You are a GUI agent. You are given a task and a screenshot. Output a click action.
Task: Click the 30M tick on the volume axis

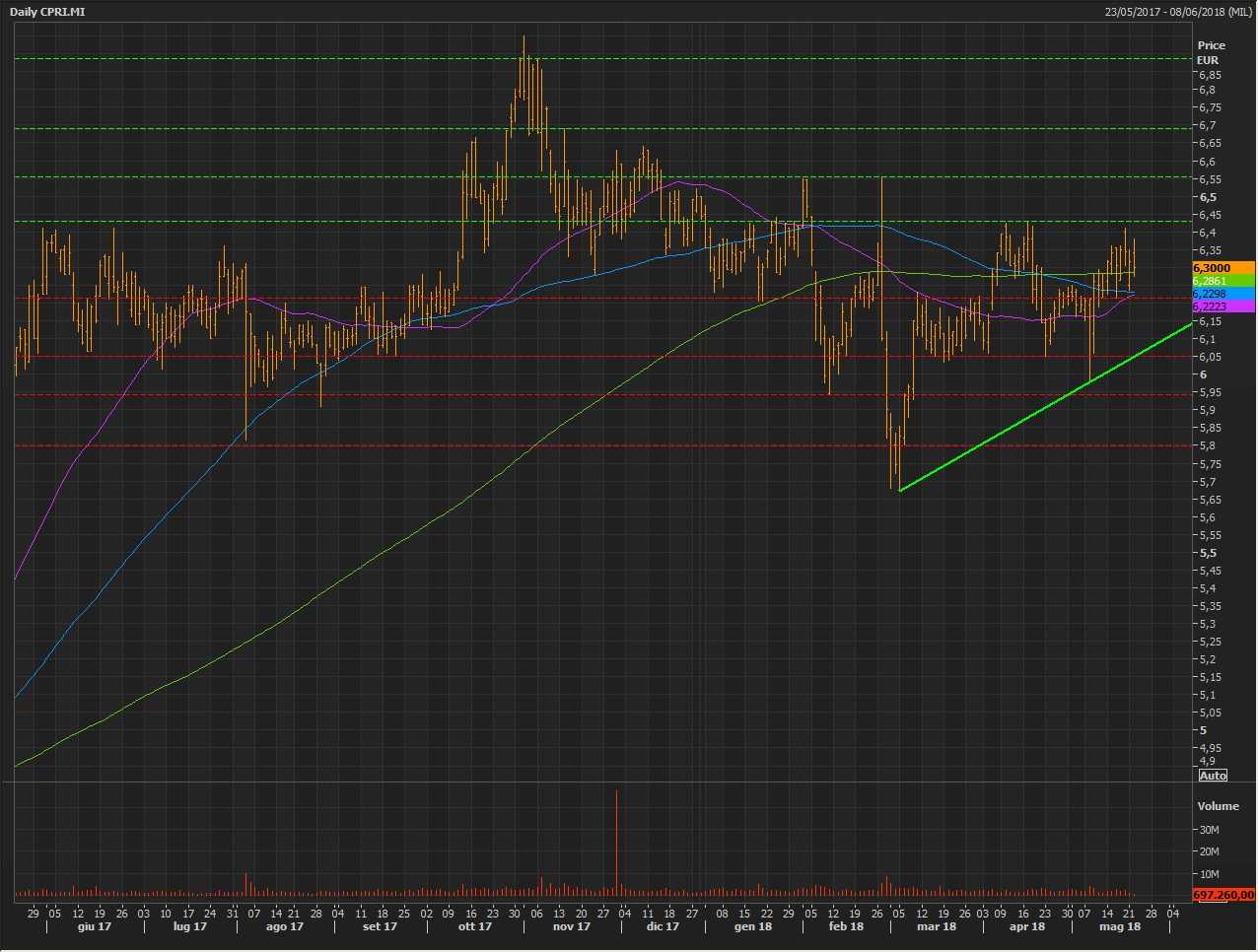click(1209, 830)
